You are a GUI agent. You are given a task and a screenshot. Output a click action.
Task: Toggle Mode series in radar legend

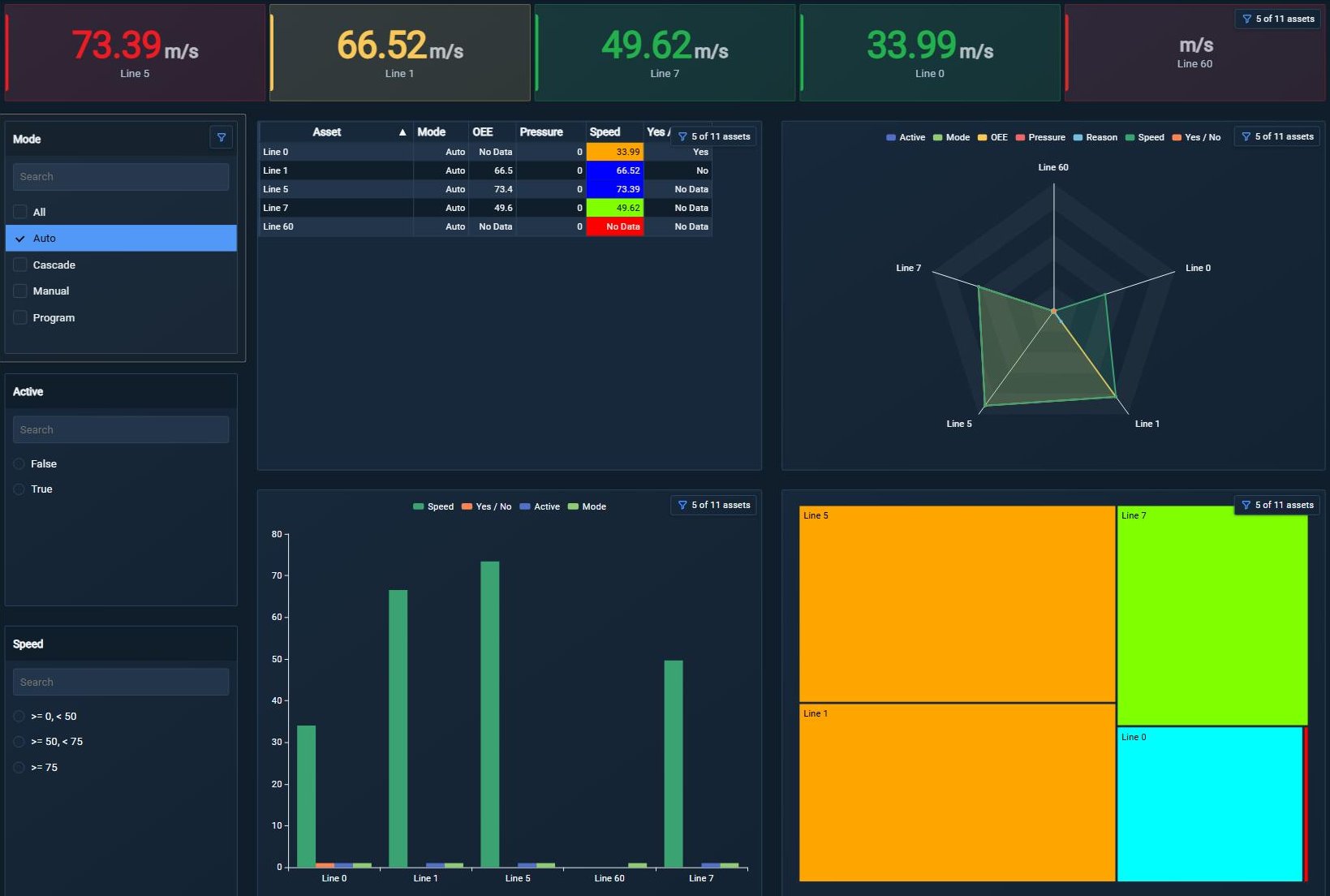point(951,137)
